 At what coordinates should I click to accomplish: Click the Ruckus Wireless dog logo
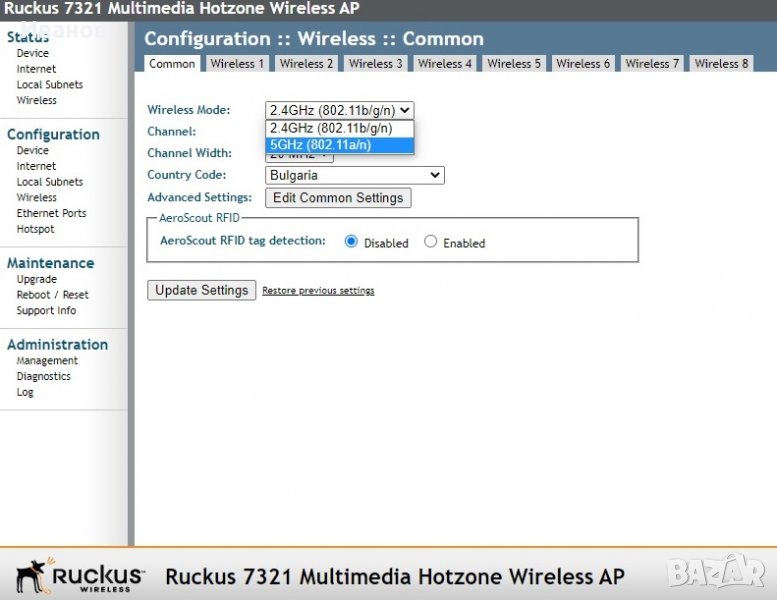pos(80,576)
